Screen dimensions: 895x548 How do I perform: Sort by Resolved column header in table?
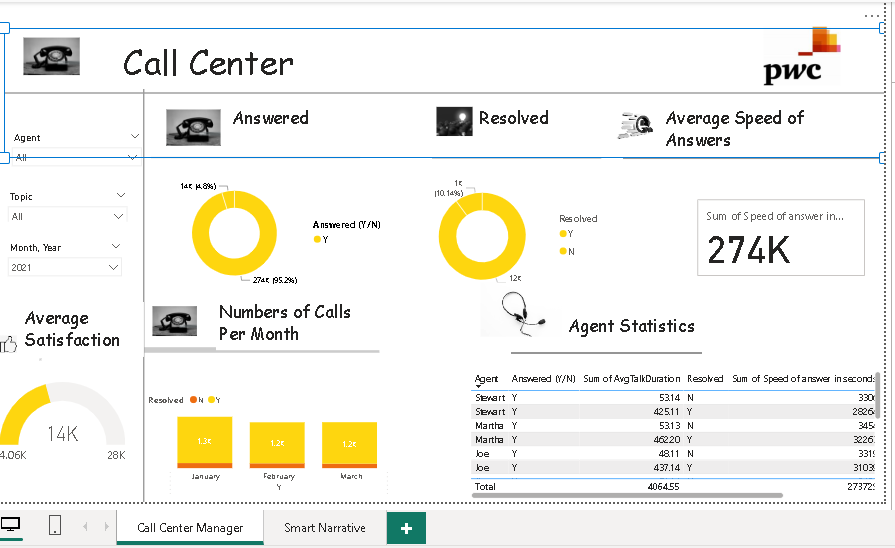tap(705, 378)
